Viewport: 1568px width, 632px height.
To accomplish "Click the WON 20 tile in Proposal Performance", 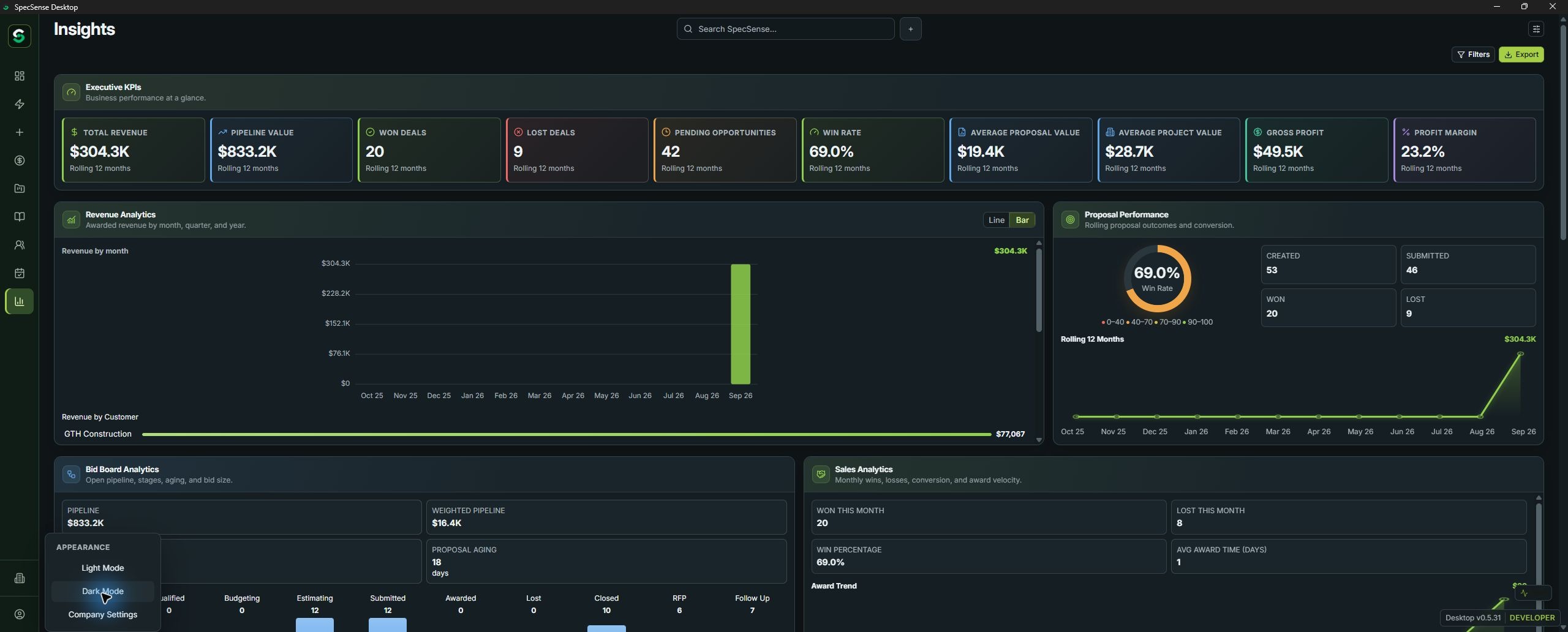I will click(x=1329, y=307).
